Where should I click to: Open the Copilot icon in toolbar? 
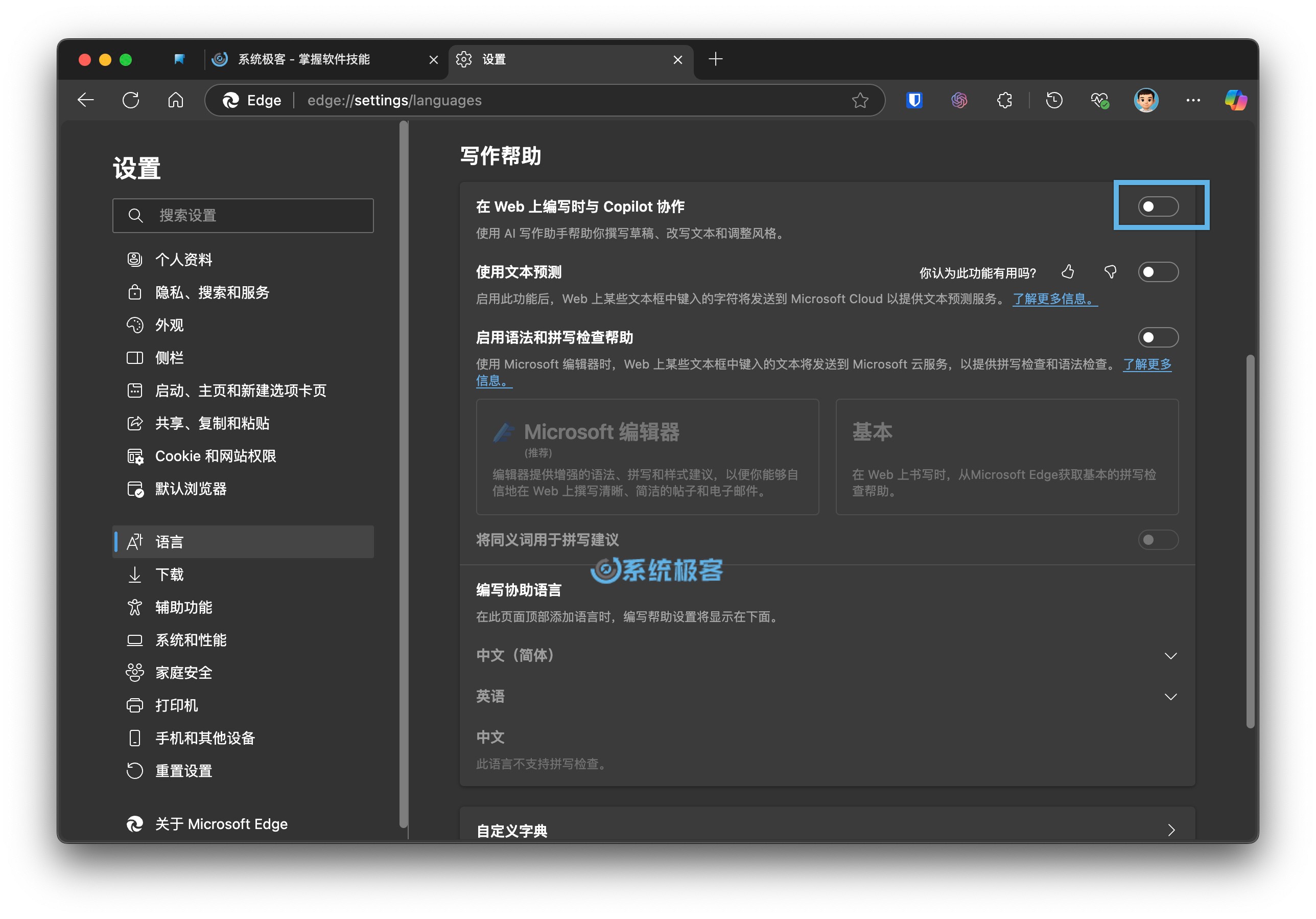tap(1235, 100)
